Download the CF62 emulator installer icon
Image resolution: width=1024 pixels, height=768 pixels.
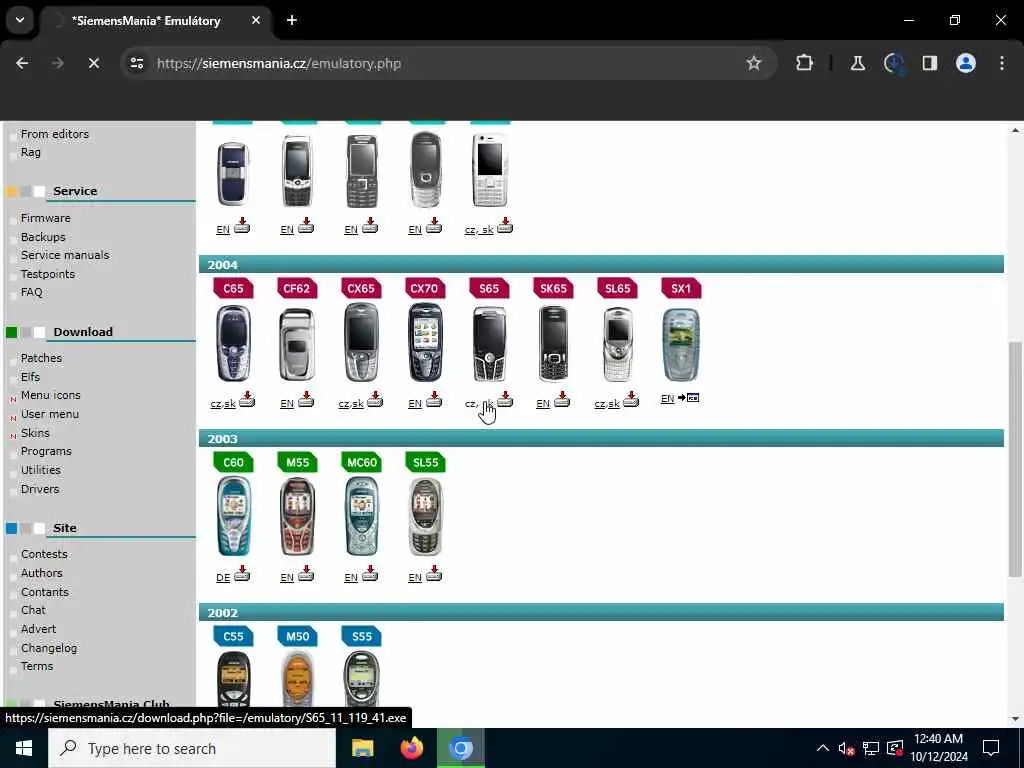(306, 399)
